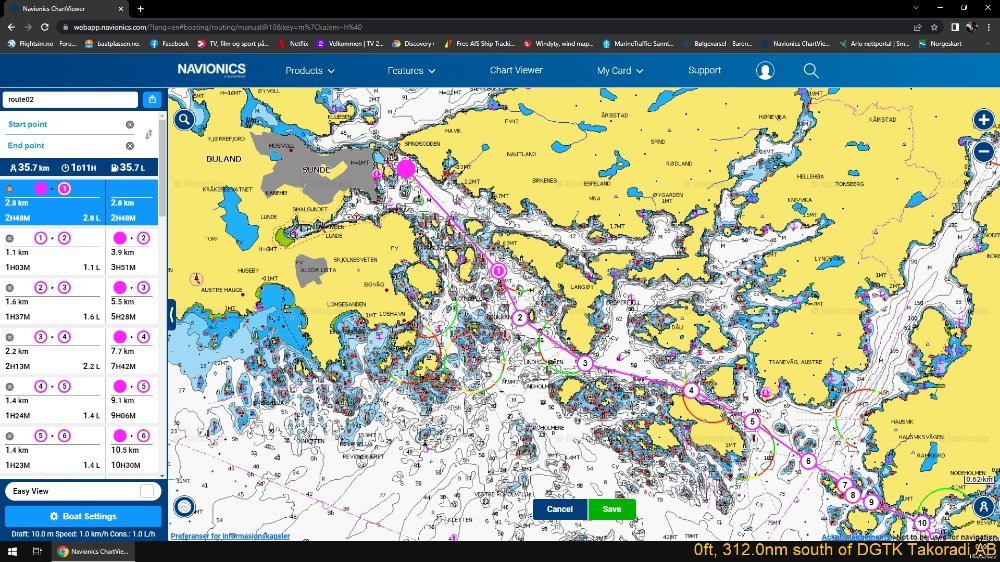This screenshot has height=562, width=1000.
Task: Select the 7.7 km cumulative distance to waypoint 4
Action: click(x=122, y=351)
